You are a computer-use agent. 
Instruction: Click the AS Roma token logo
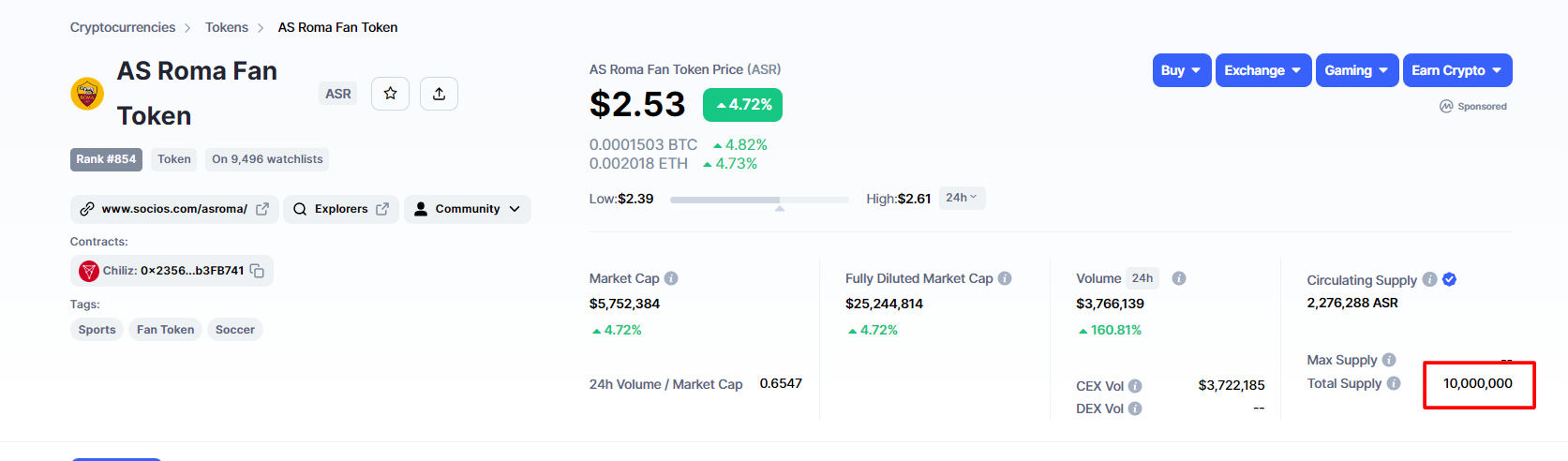87,94
